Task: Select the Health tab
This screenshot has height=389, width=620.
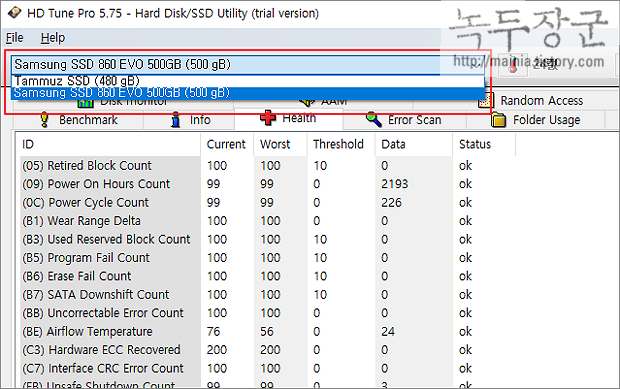Action: [288, 118]
